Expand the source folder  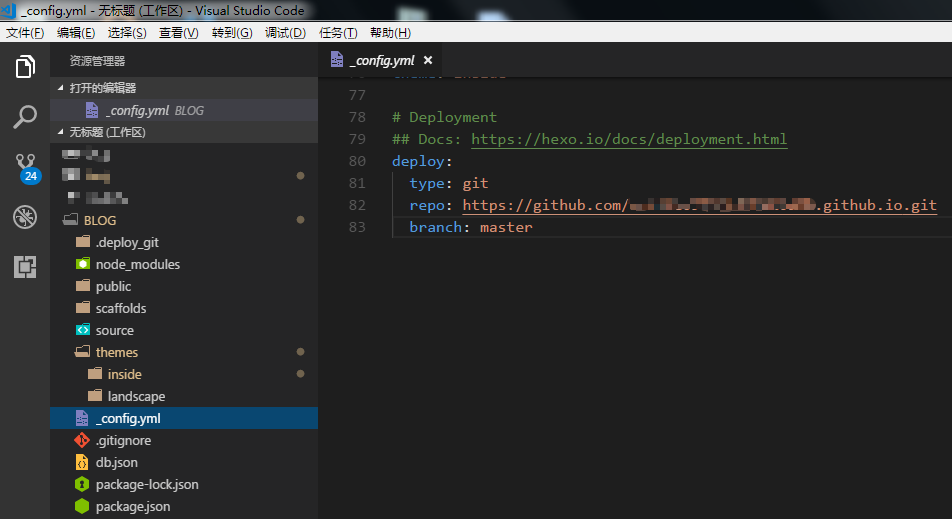184,330
